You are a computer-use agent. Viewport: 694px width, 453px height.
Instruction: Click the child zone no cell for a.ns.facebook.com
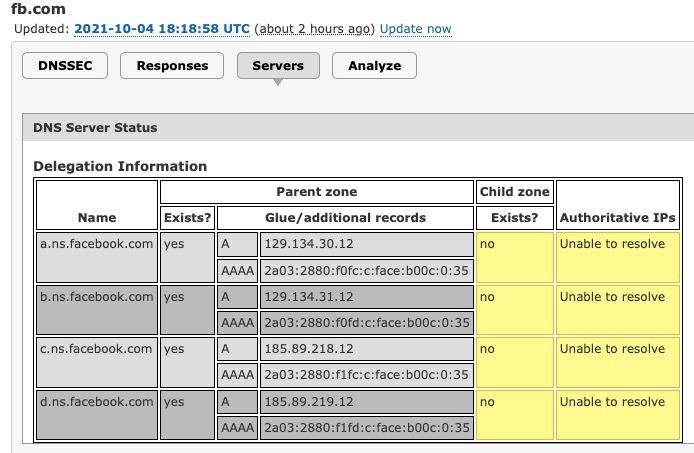point(515,257)
